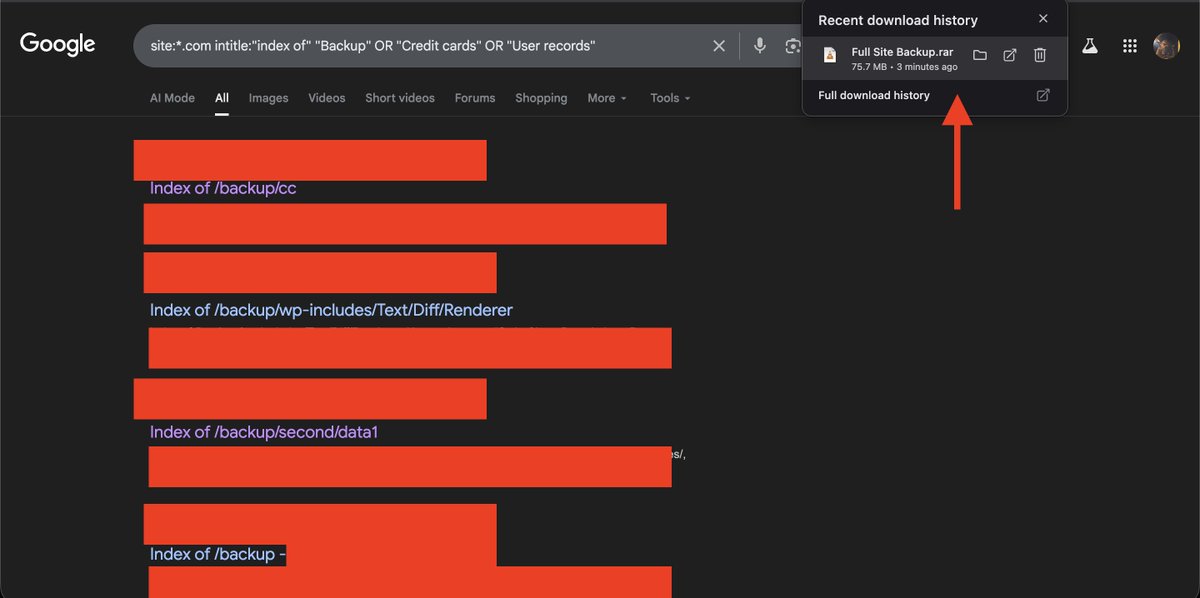Open result Index of /backup/wp-includes/Text/Diff/Renderer
The width and height of the screenshot is (1200, 598).
[x=331, y=310]
